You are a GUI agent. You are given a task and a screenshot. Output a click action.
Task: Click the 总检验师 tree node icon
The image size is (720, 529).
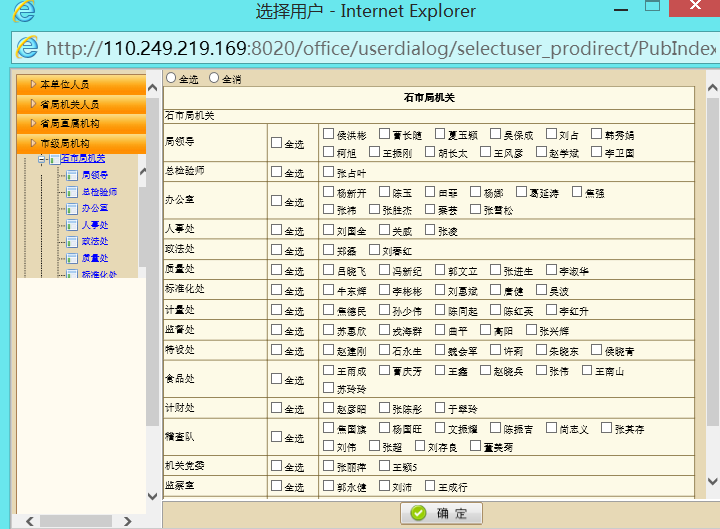coord(72,192)
